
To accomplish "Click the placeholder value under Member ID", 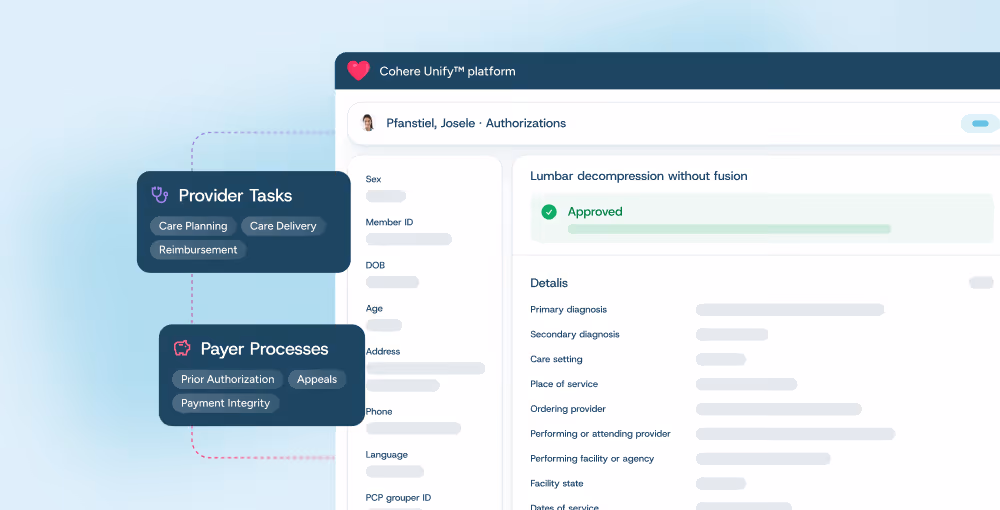I will click(x=409, y=239).
